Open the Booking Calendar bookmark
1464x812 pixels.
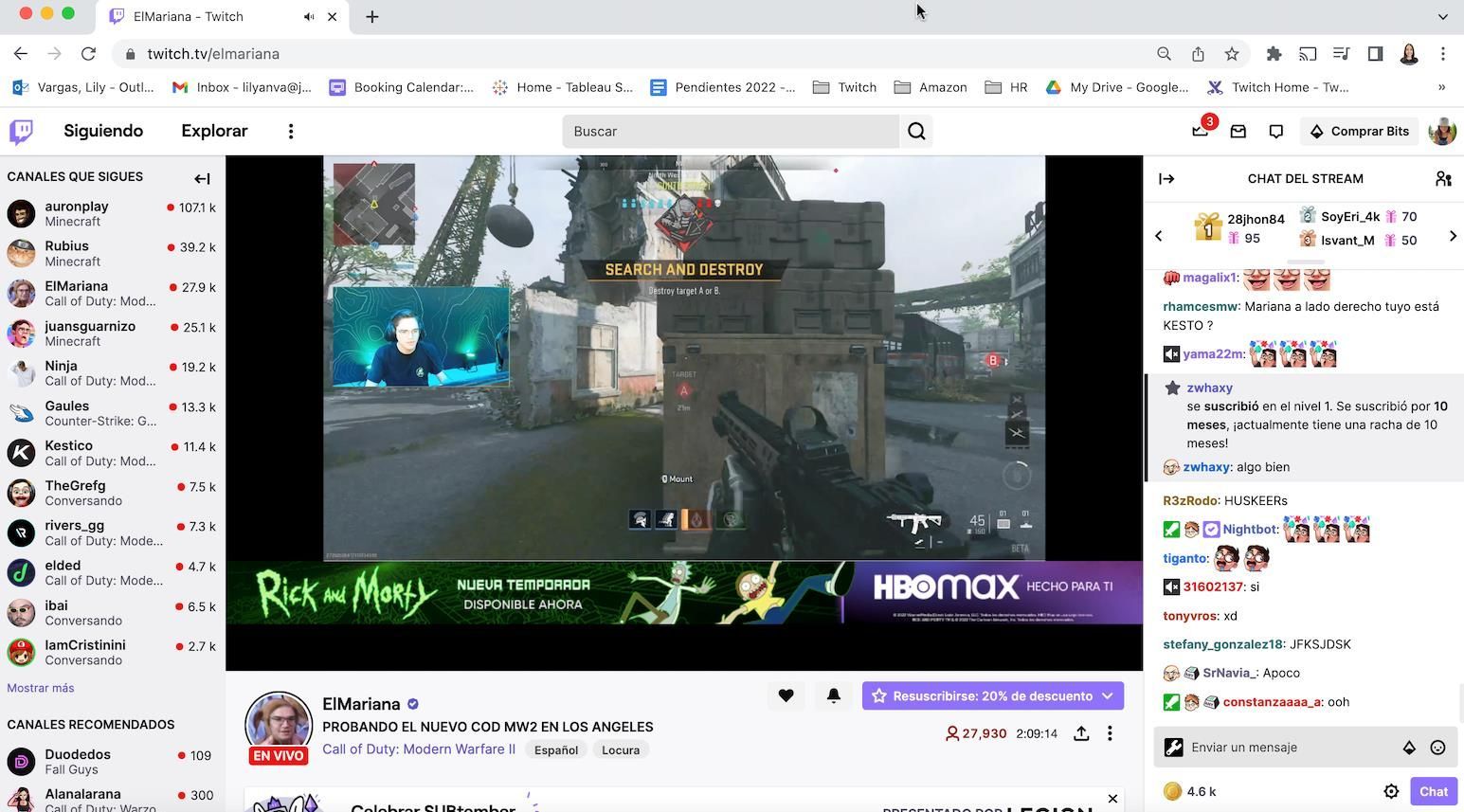401,87
